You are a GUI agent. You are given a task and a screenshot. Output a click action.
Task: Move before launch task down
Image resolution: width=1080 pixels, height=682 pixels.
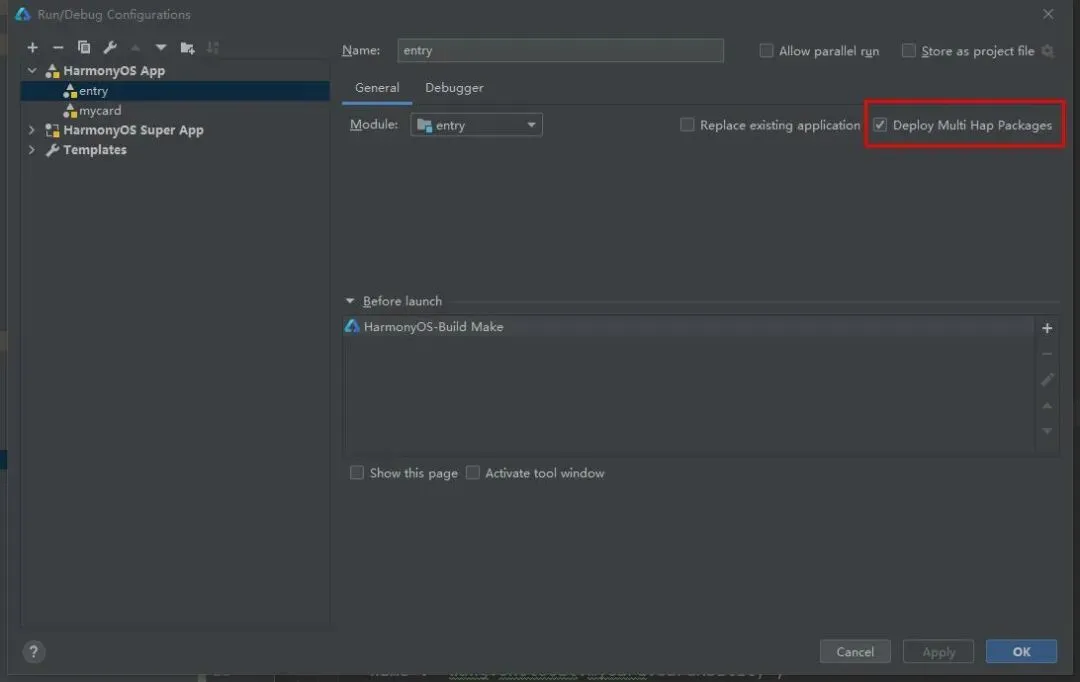pos(1047,431)
